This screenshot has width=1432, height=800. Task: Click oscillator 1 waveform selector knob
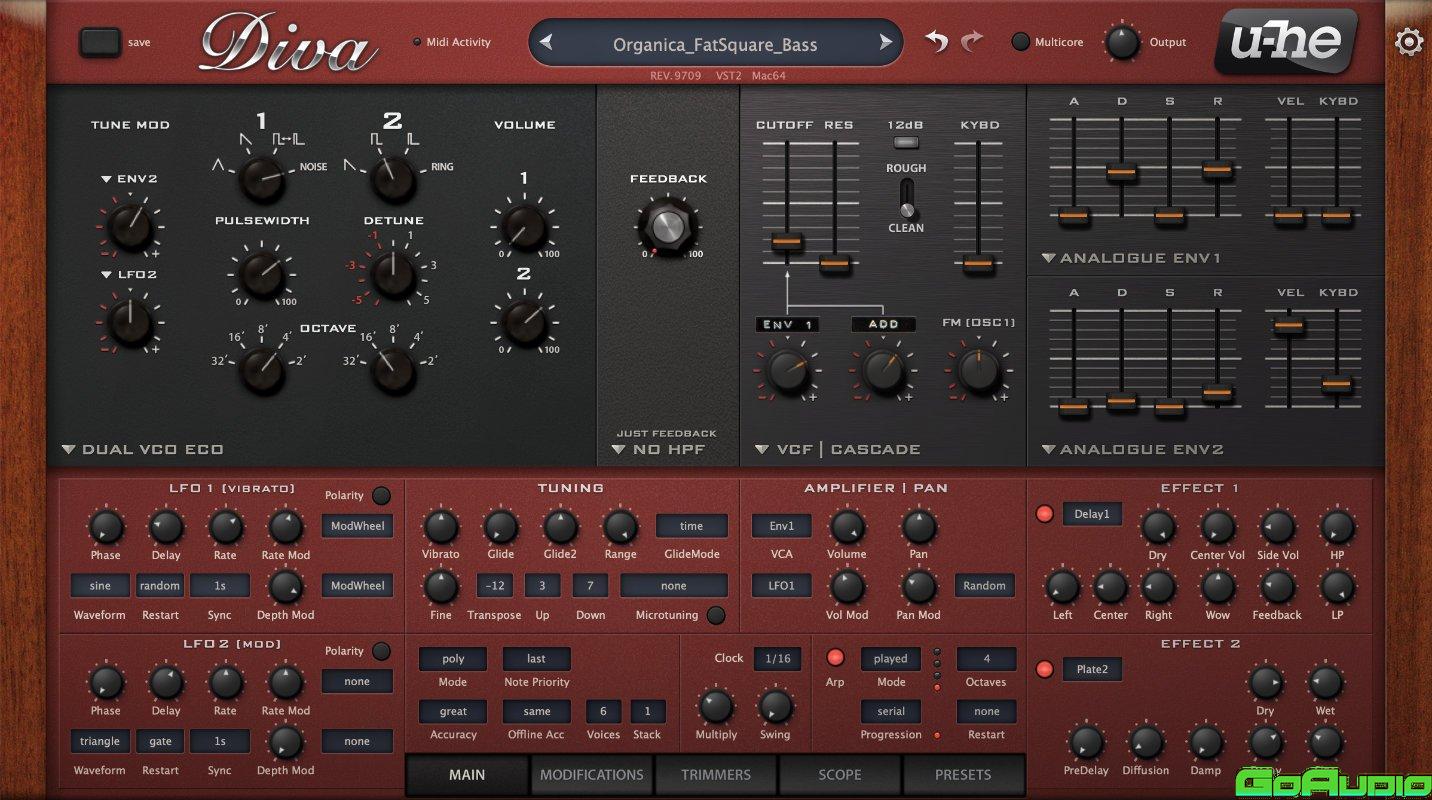pyautogui.click(x=261, y=179)
